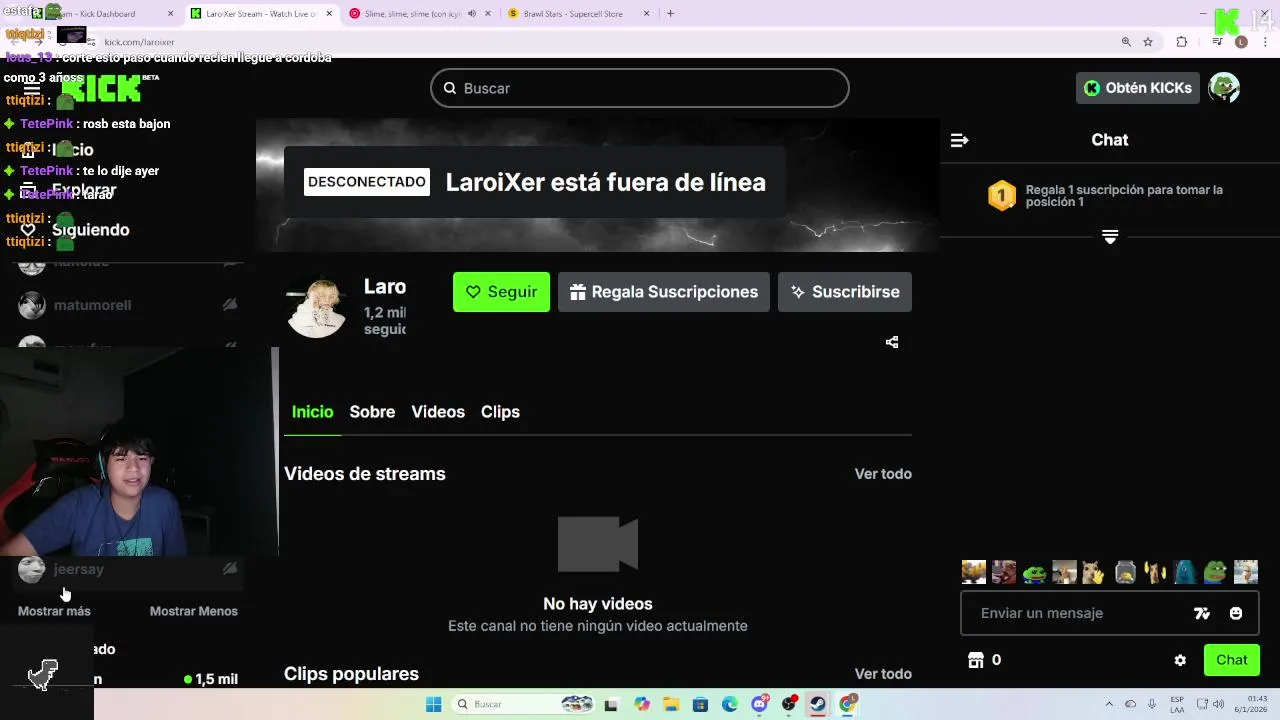Open Chrome from the taskbar

[x=848, y=704]
